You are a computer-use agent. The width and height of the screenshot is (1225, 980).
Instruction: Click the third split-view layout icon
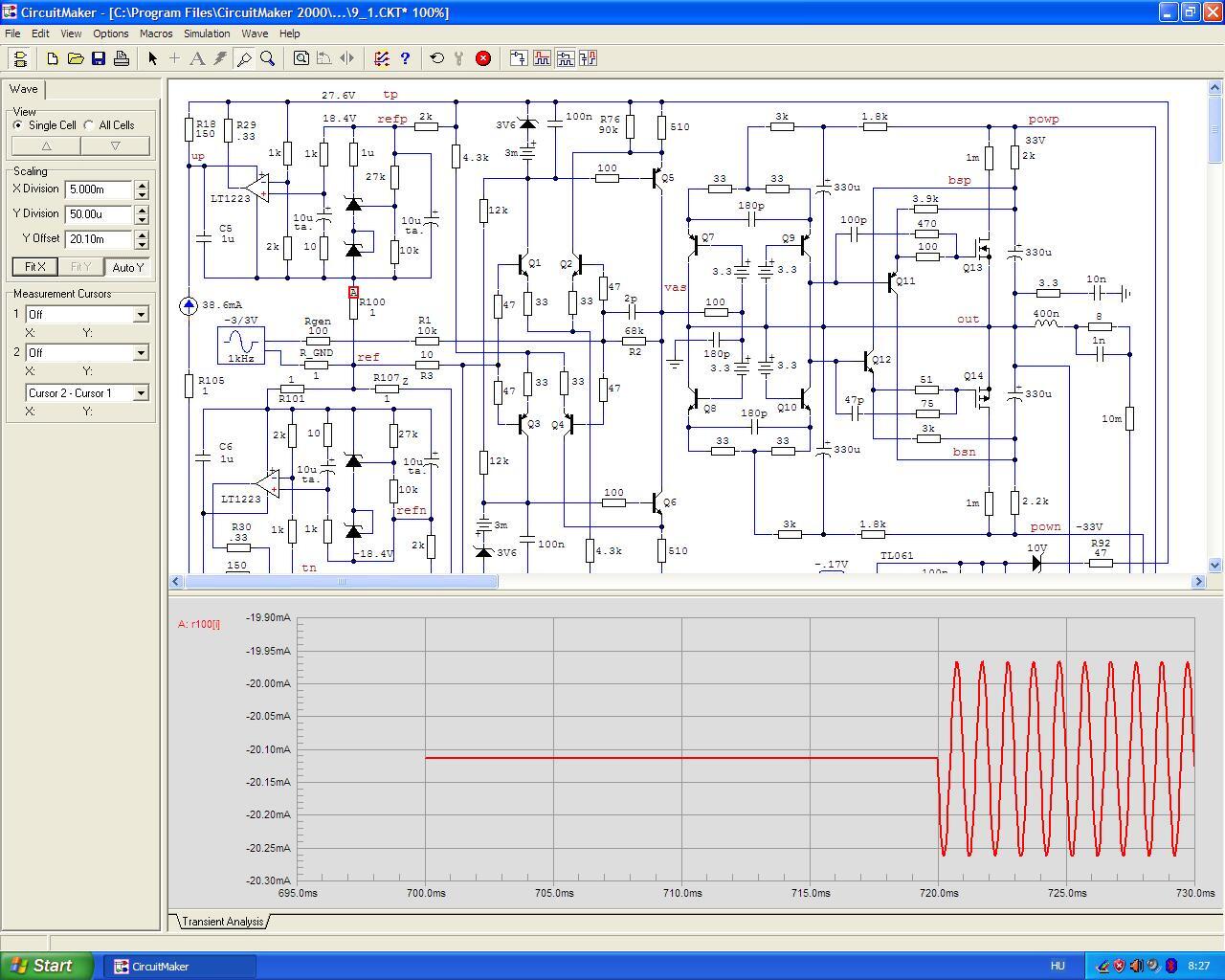565,58
